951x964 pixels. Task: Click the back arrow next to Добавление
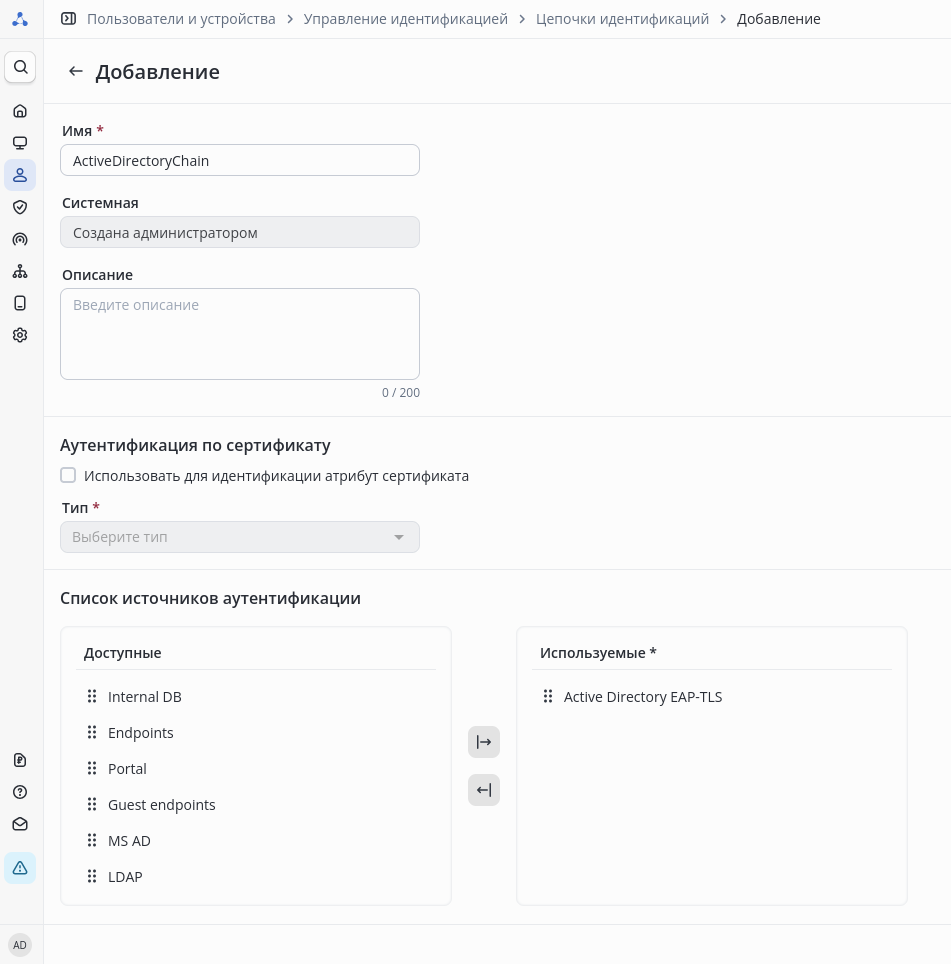click(x=75, y=71)
